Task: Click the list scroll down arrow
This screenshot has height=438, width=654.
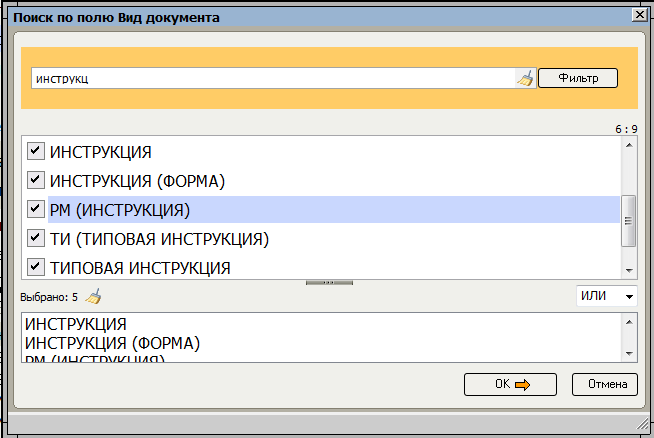Action: [629, 271]
